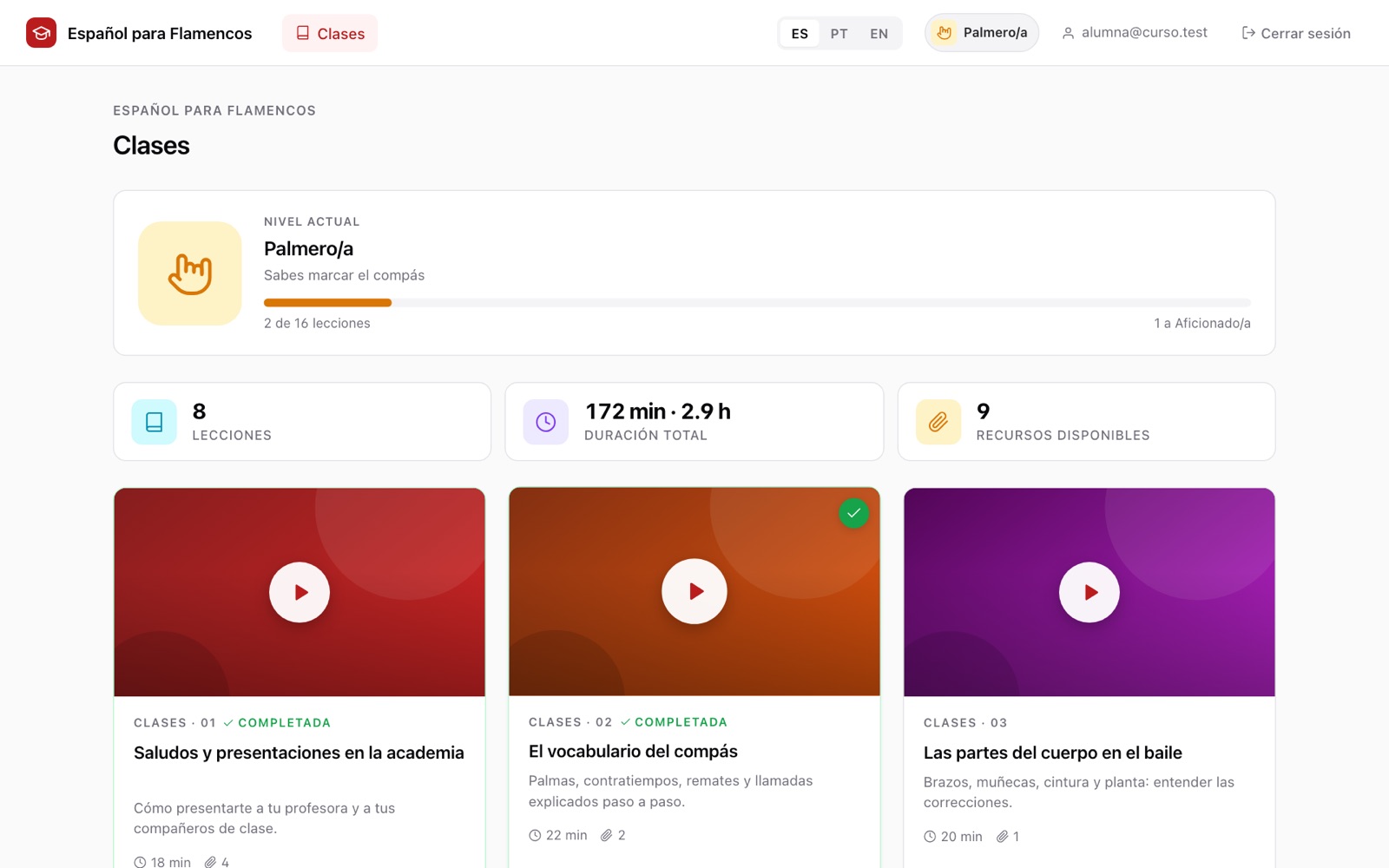Screen dimensions: 1389x868
Task: Open the Clases navigation tab
Action: [330, 33]
